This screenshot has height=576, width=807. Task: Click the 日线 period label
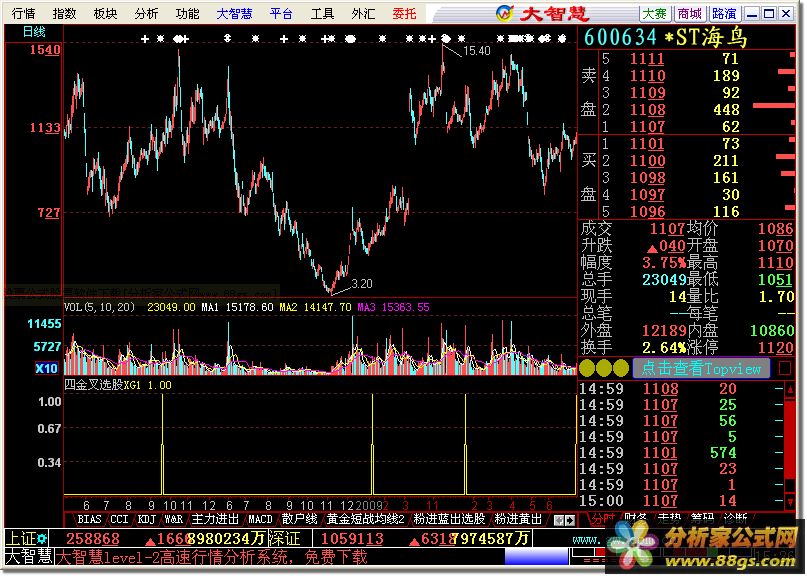tap(34, 32)
